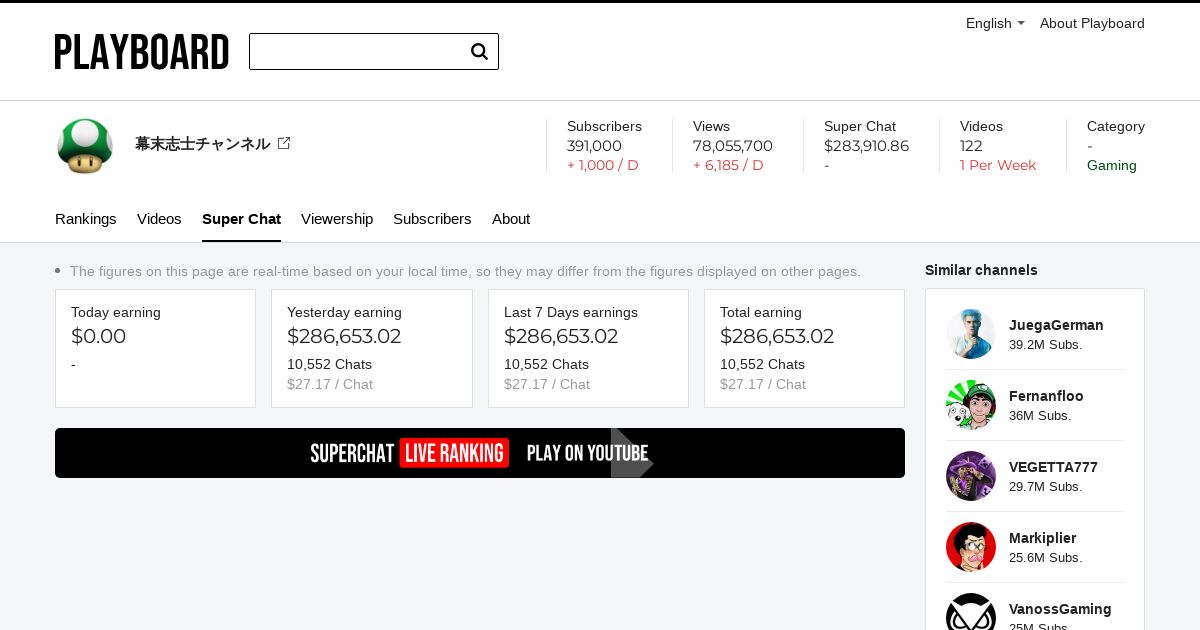Click the Gaming category link
This screenshot has height=630, width=1200.
[x=1112, y=165]
